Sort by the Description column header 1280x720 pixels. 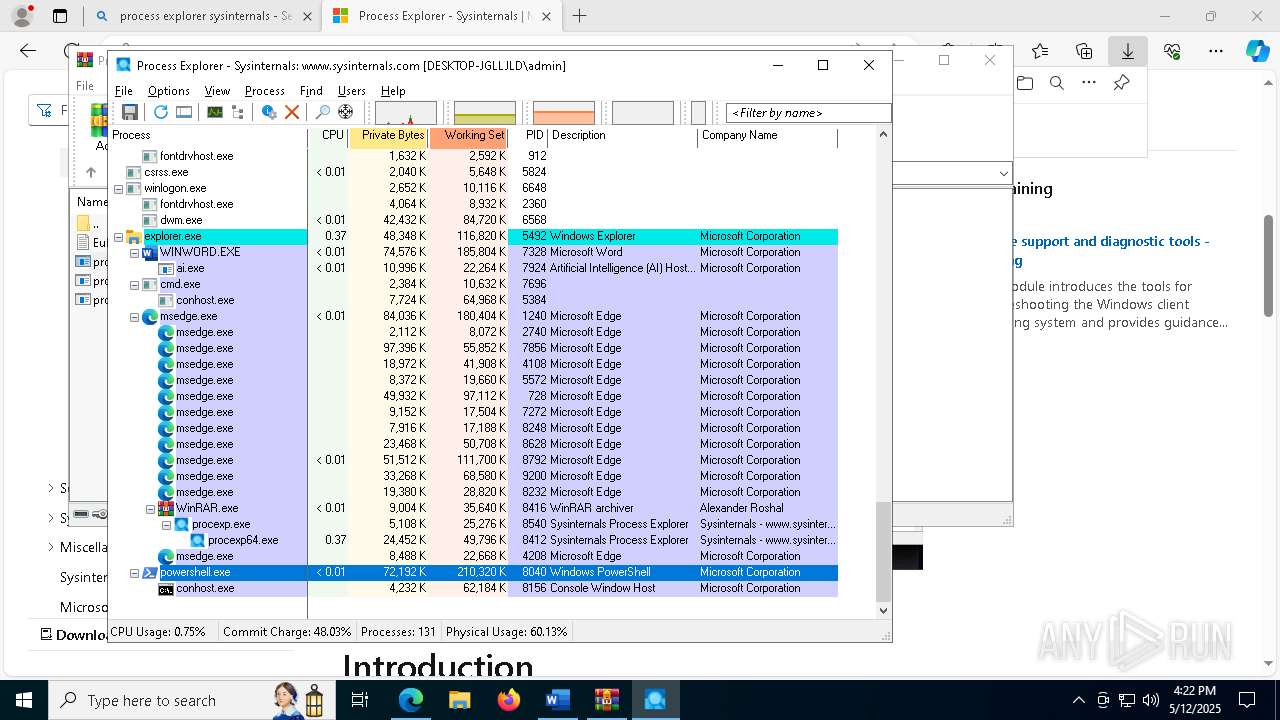pos(623,136)
